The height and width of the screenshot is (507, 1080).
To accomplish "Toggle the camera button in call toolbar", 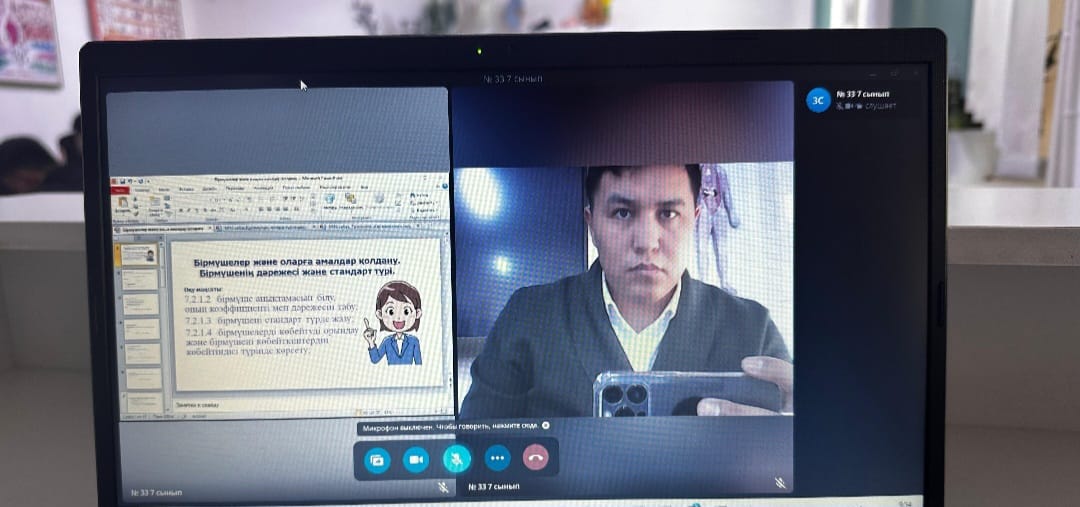I will 416,459.
